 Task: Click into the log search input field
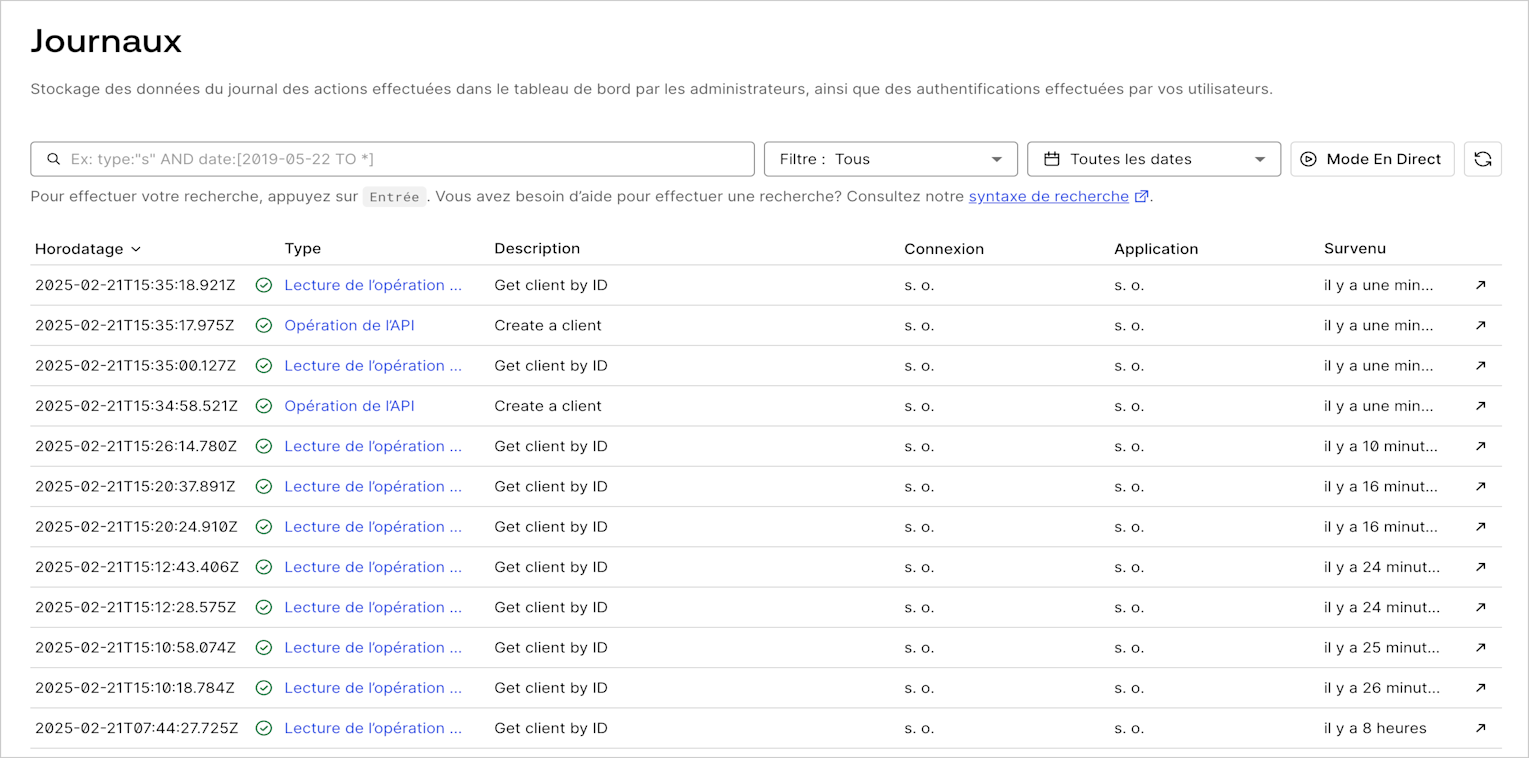tap(393, 159)
